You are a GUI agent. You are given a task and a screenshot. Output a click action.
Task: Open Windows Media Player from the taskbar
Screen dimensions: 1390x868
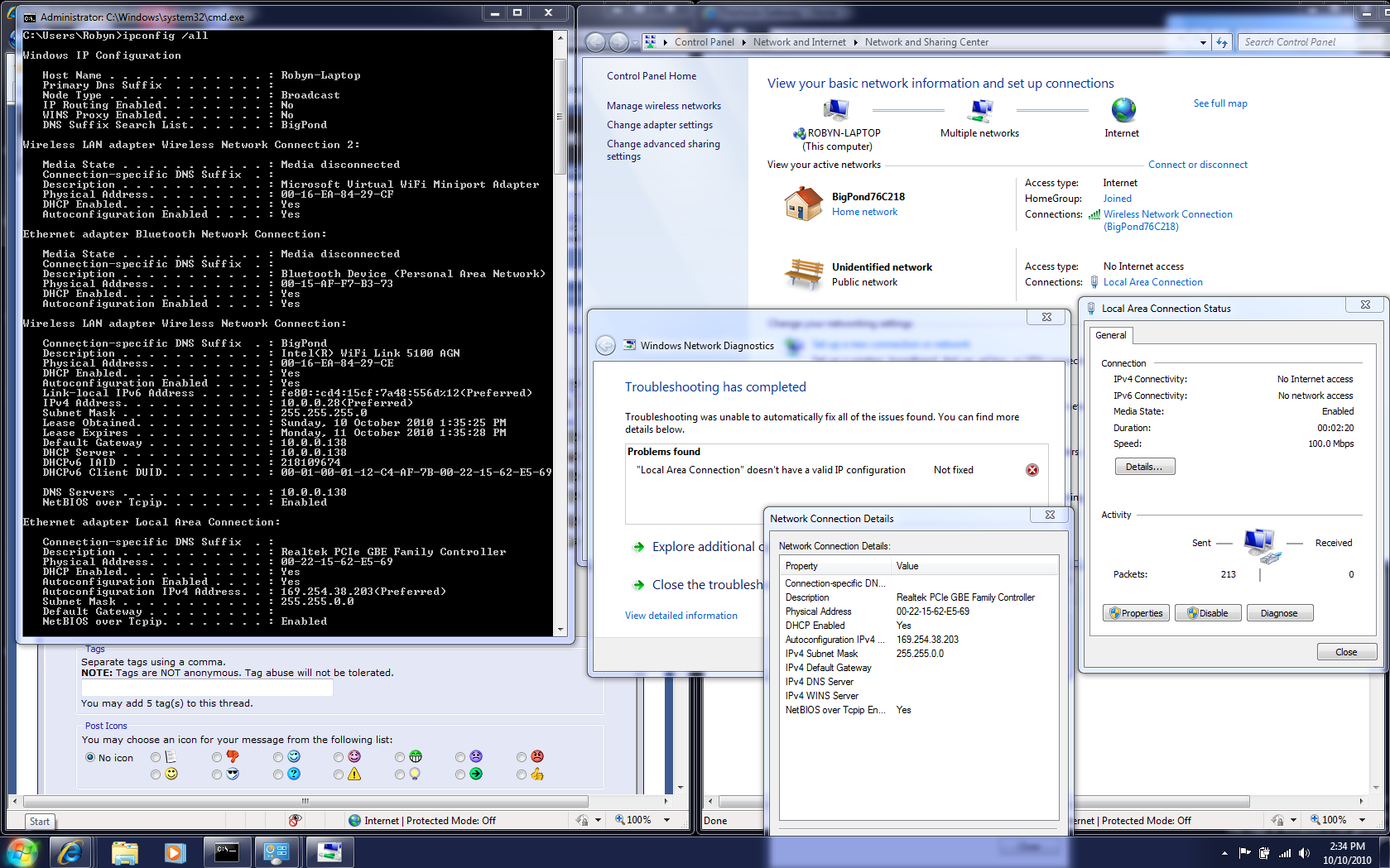point(175,851)
